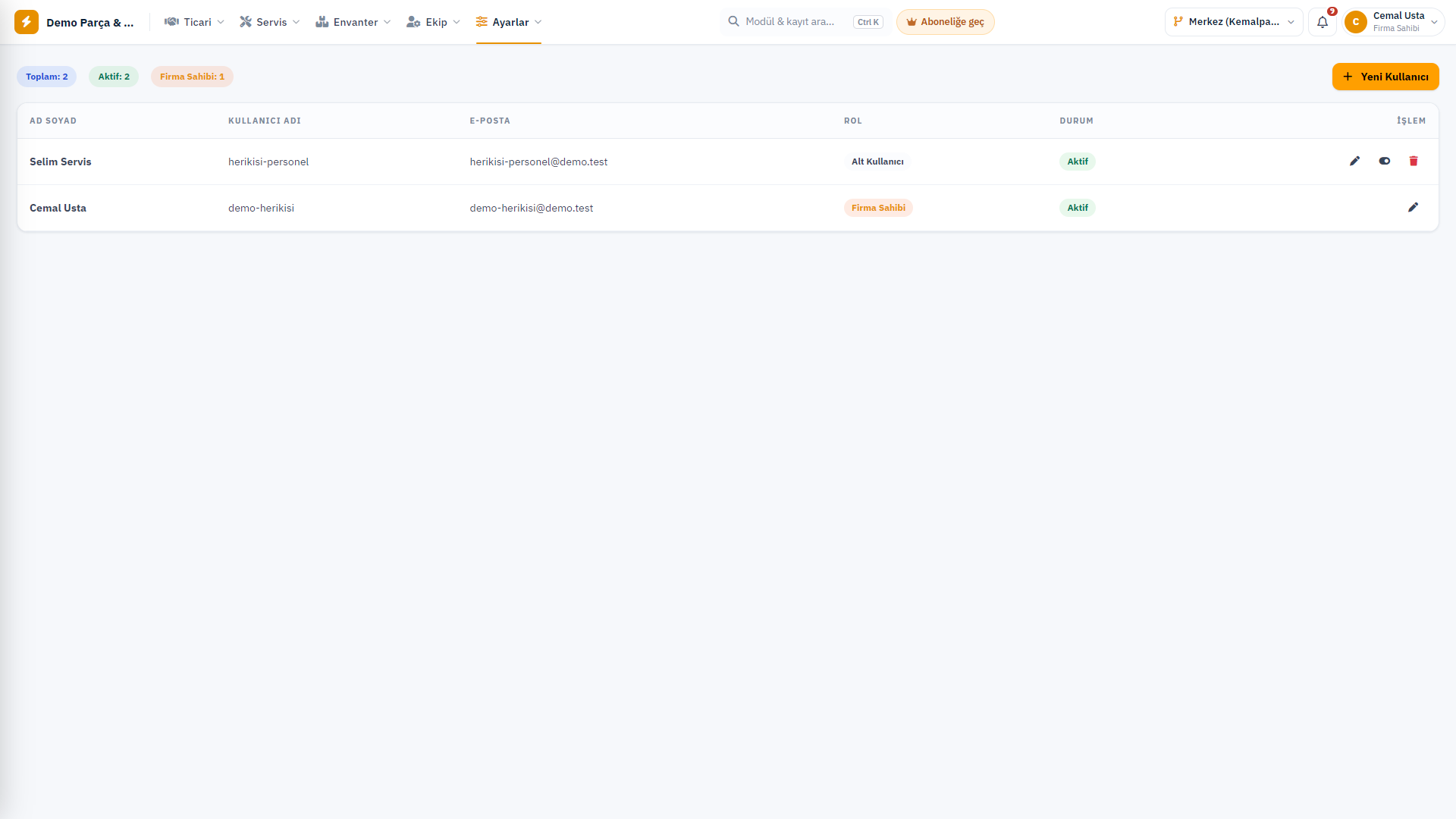
Task: Click demo-herikisi username cell
Action: [x=261, y=208]
